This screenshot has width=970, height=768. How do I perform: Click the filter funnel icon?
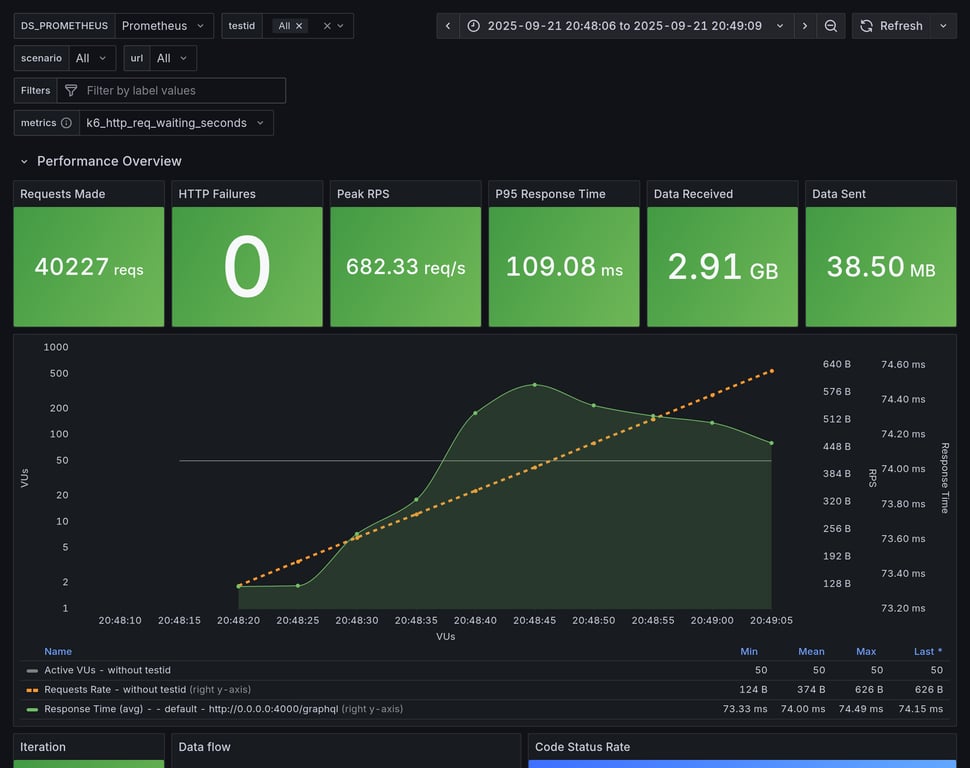coord(71,91)
